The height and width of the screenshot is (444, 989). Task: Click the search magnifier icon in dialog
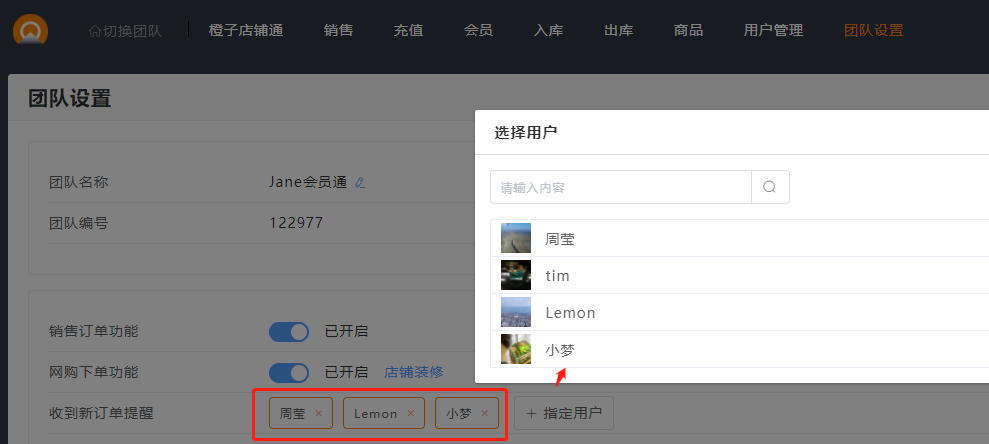769,187
